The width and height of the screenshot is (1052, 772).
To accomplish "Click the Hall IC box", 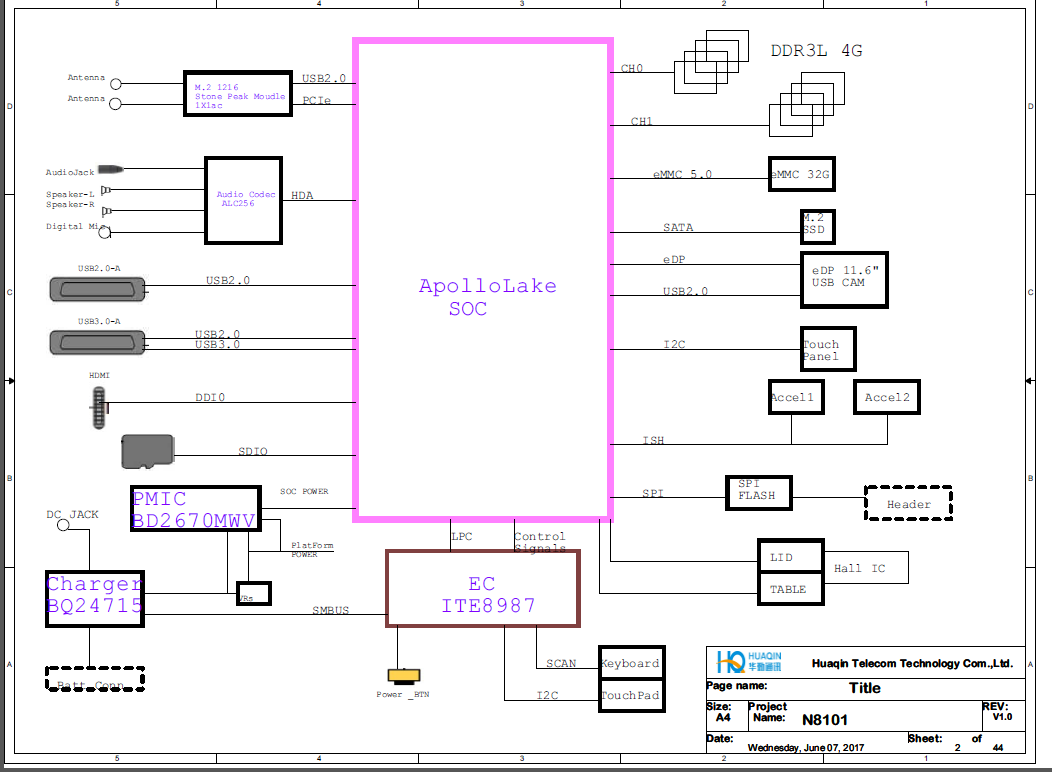I will [866, 567].
